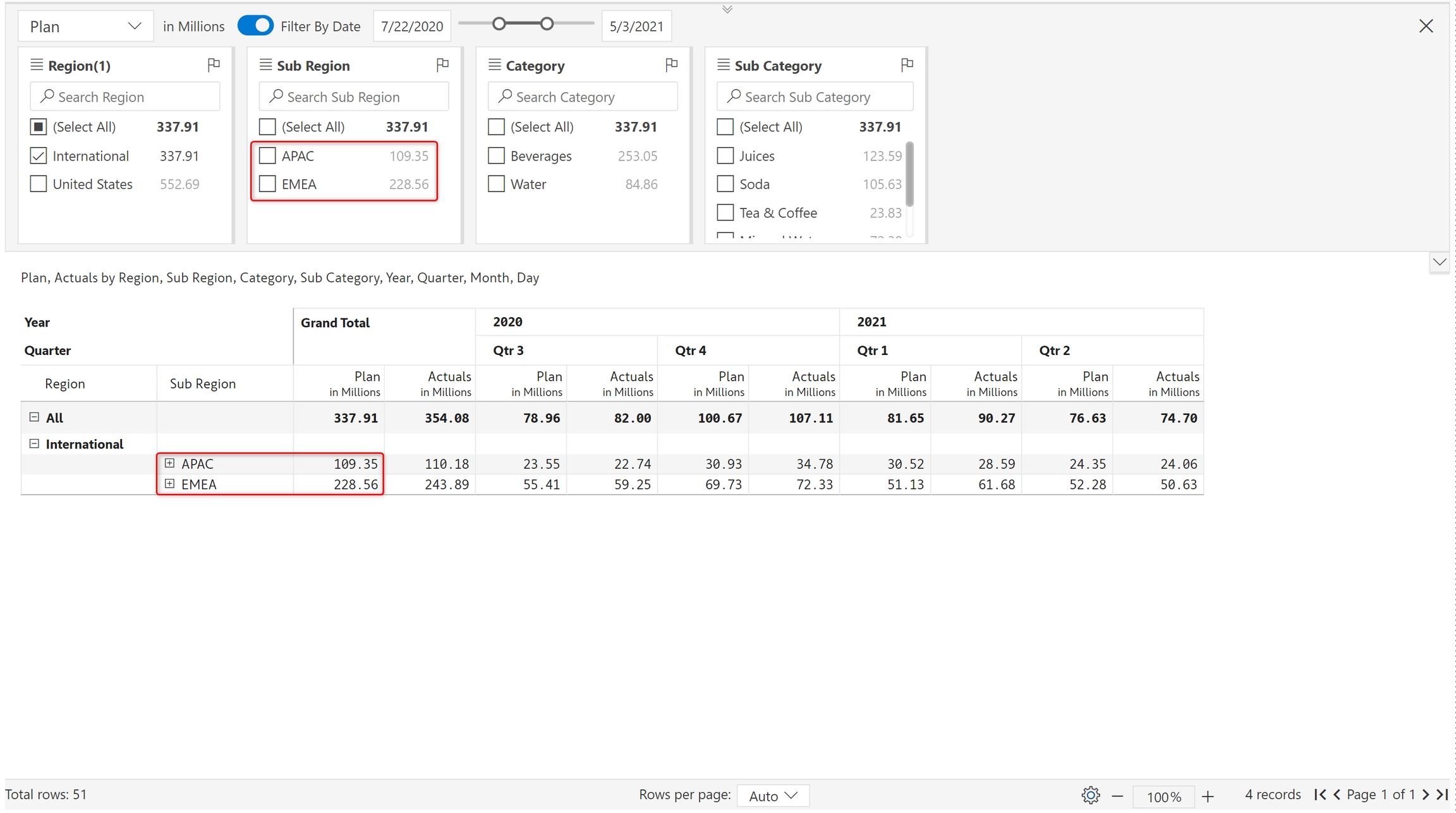Tick the APAC sub region checkbox
Screen dimensions: 1456x813
(x=268, y=156)
